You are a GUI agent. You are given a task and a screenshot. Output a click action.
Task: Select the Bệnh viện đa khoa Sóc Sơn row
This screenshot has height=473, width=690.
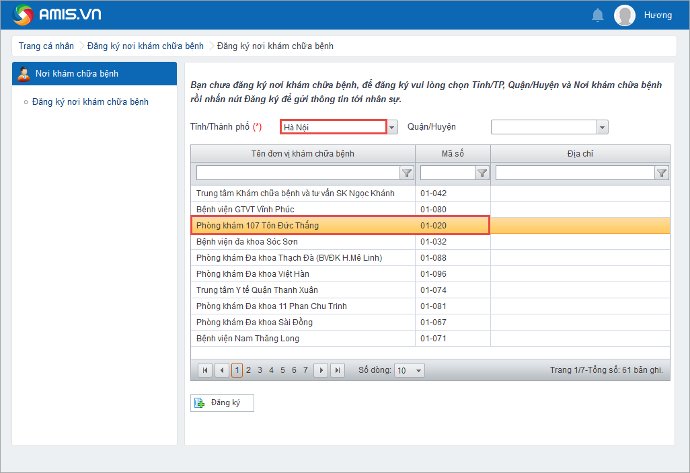[x=300, y=242]
